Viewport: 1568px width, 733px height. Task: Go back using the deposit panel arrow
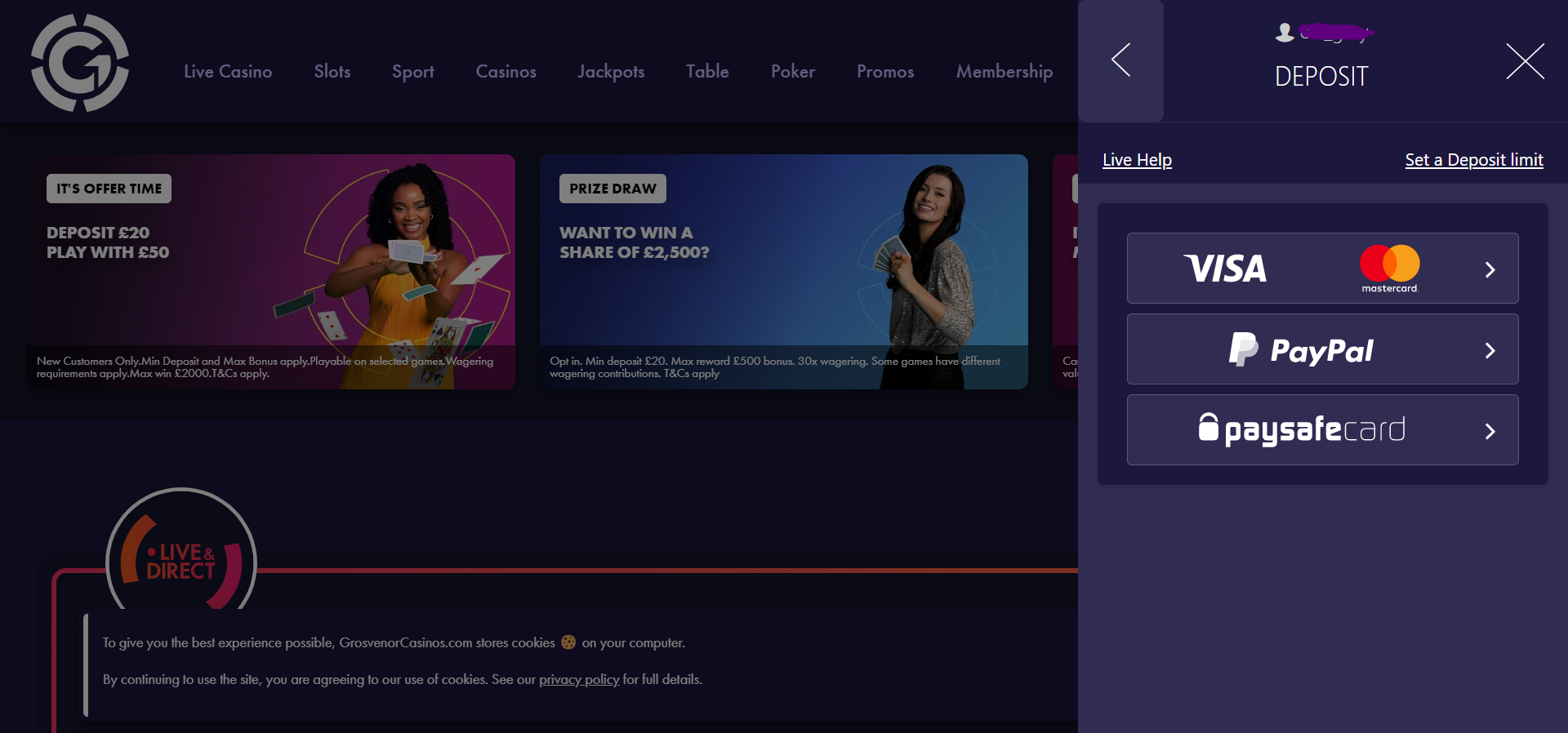point(1120,60)
